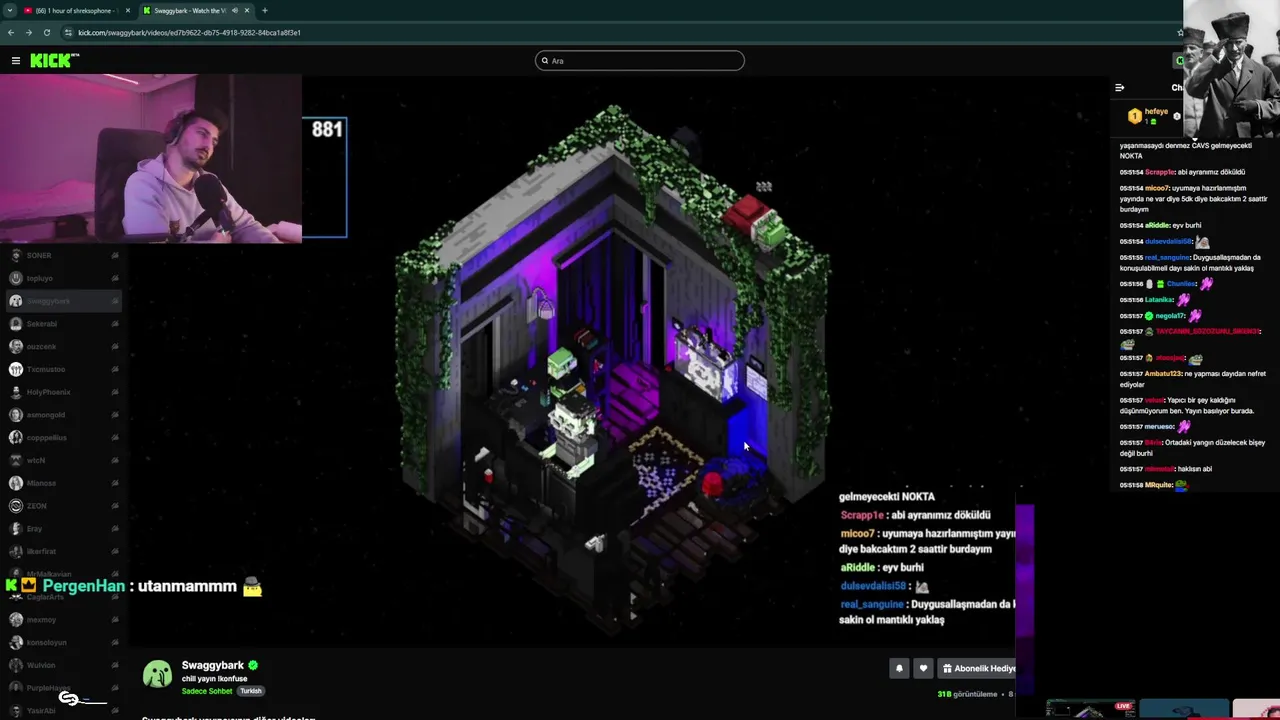This screenshot has width=1280, height=720.
Task: Click the offline icon beside SONER
Action: click(x=115, y=255)
